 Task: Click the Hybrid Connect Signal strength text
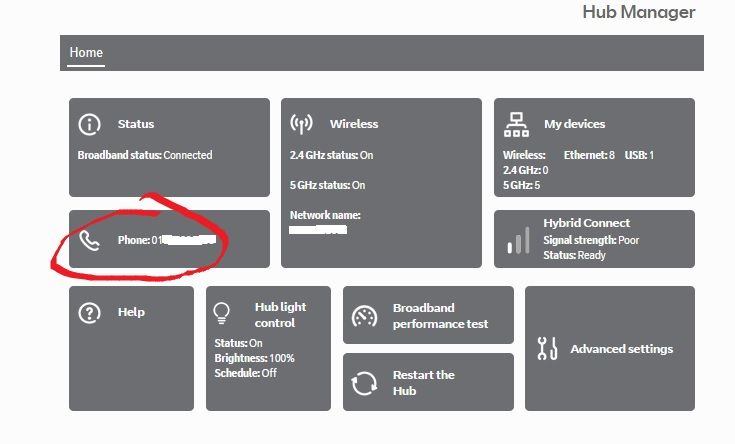point(591,240)
